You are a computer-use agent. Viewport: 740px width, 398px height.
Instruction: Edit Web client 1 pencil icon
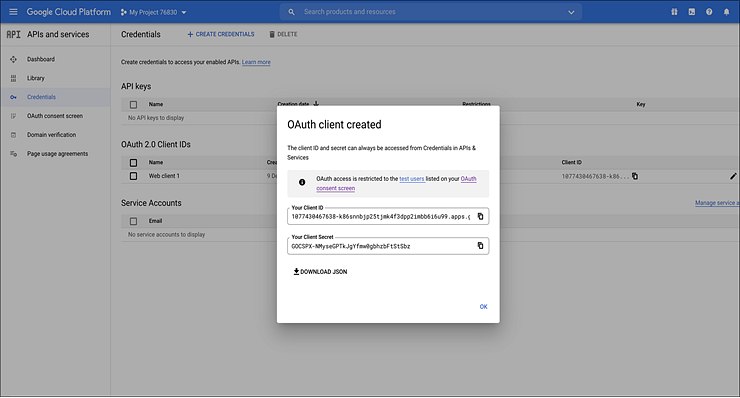(x=733, y=176)
